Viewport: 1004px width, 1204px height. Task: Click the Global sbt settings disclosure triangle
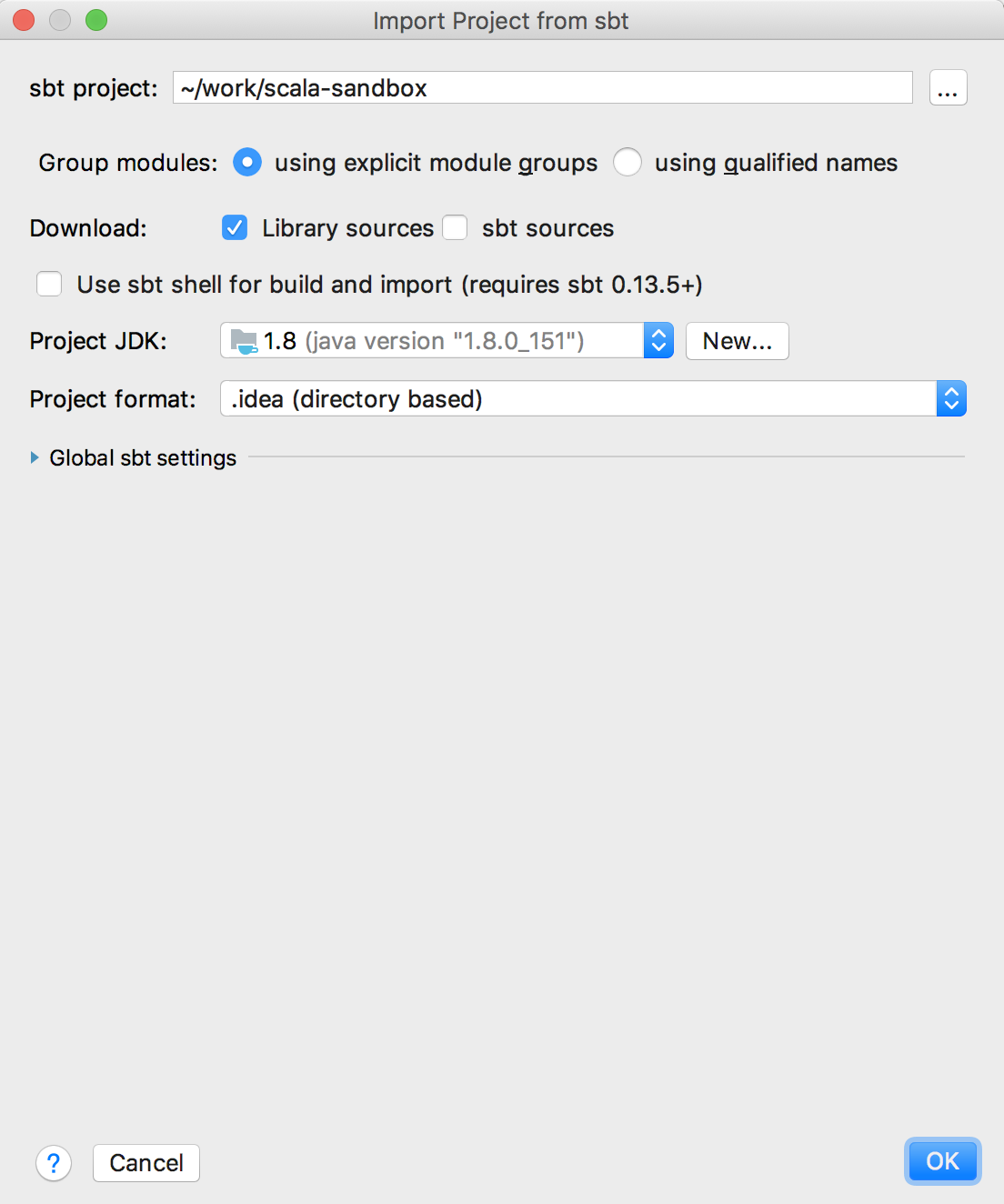35,457
